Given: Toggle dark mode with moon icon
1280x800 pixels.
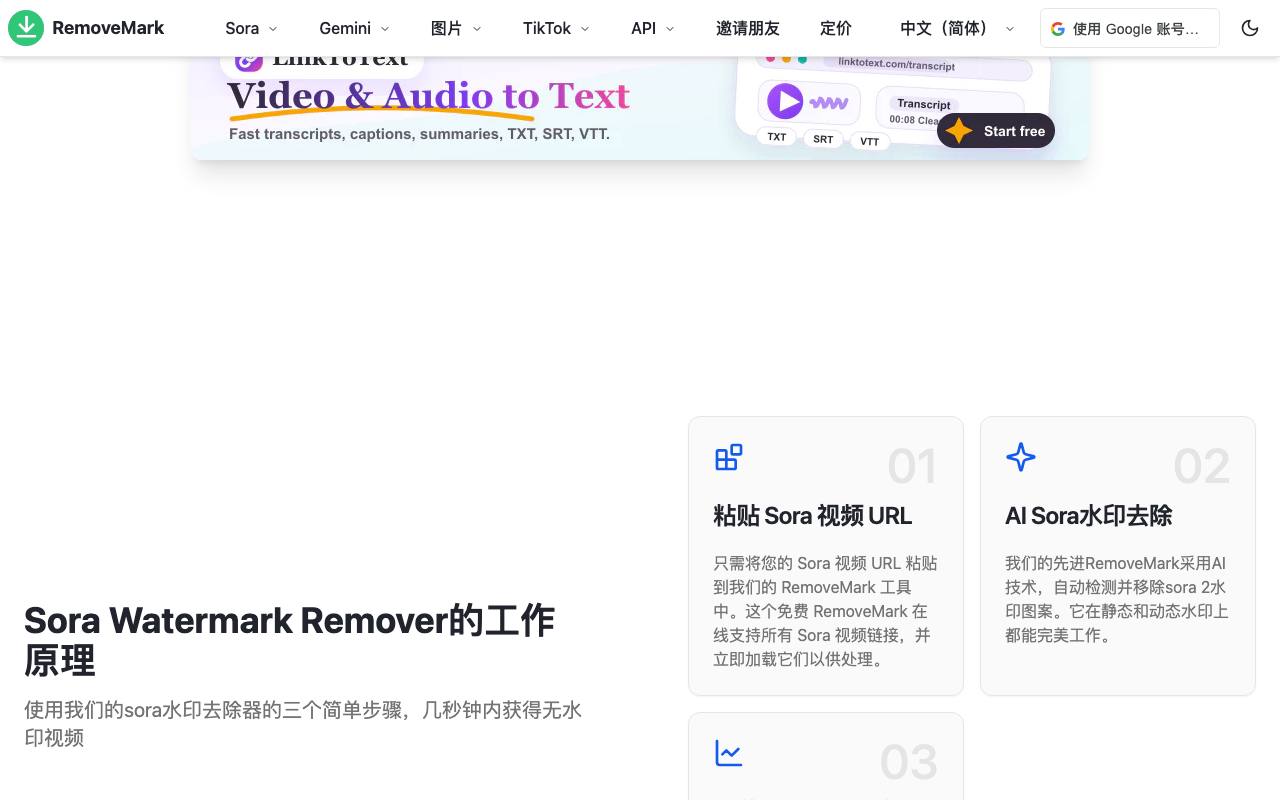Looking at the screenshot, I should (x=1250, y=28).
